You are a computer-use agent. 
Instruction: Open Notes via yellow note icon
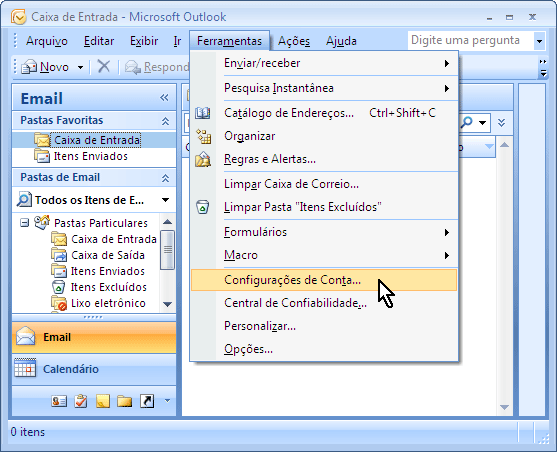[103, 402]
